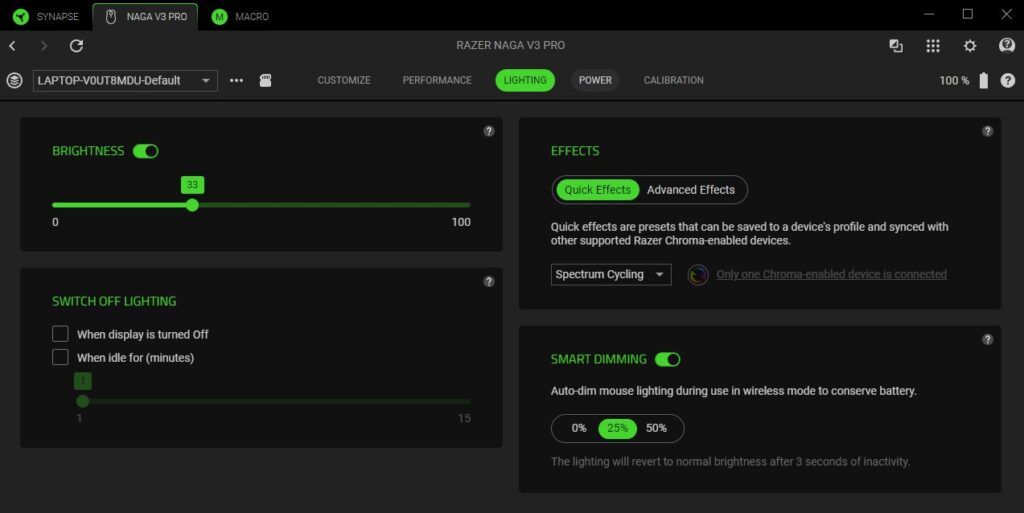The width and height of the screenshot is (1024, 513).
Task: Open the Customize tab
Action: [x=344, y=80]
